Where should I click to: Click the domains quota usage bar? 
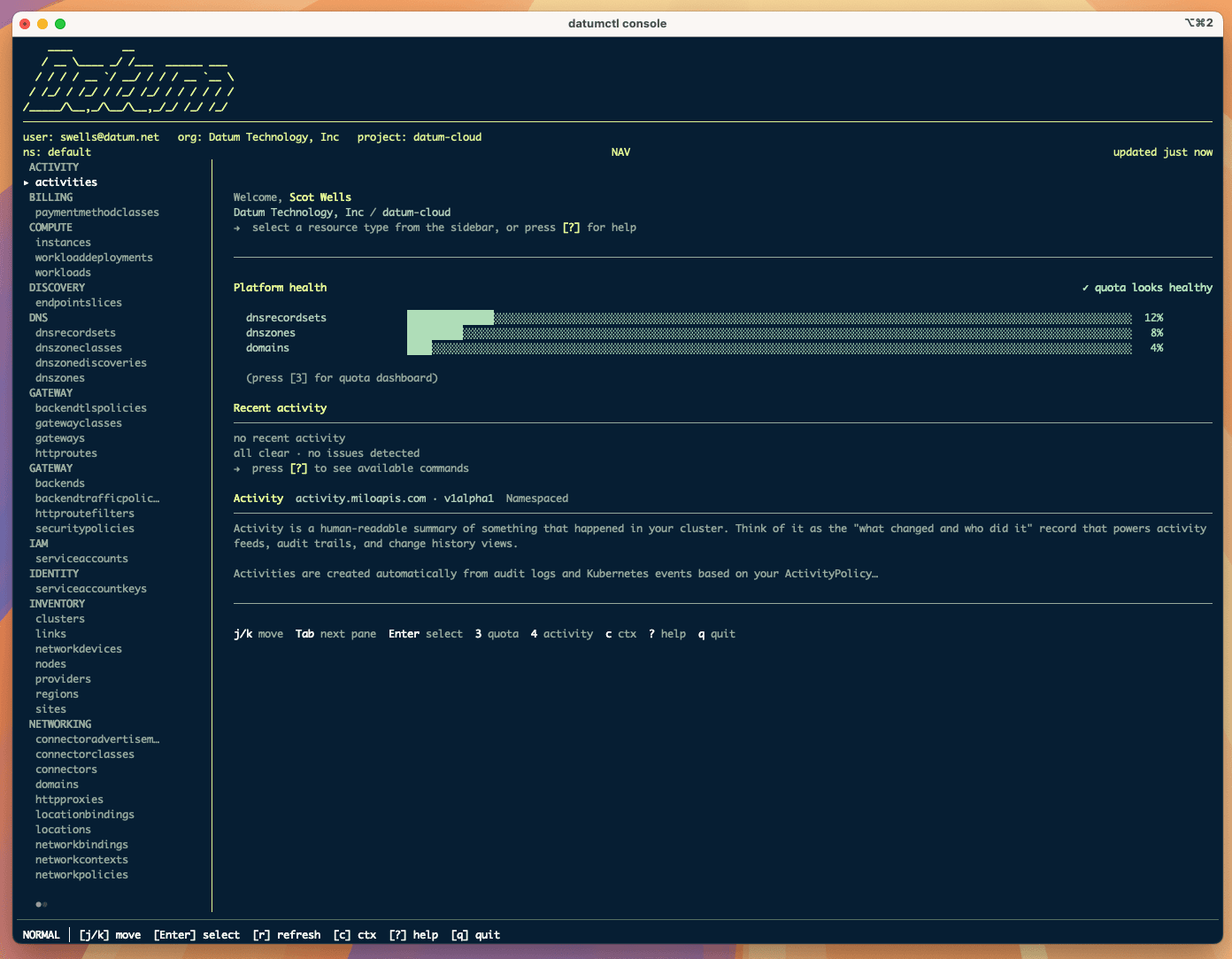(x=769, y=348)
